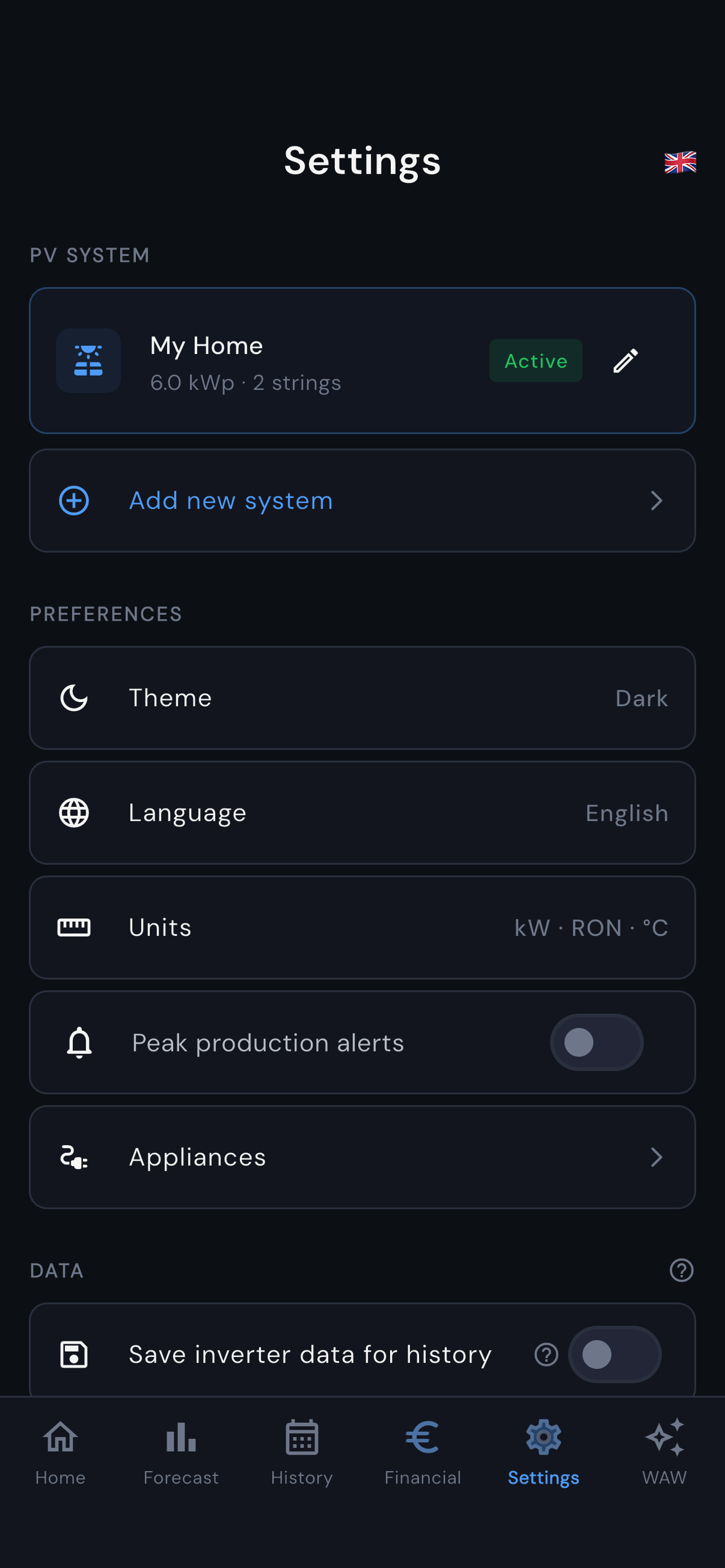Enable Peak production alerts toggle
This screenshot has height=1568, width=725.
point(597,1042)
